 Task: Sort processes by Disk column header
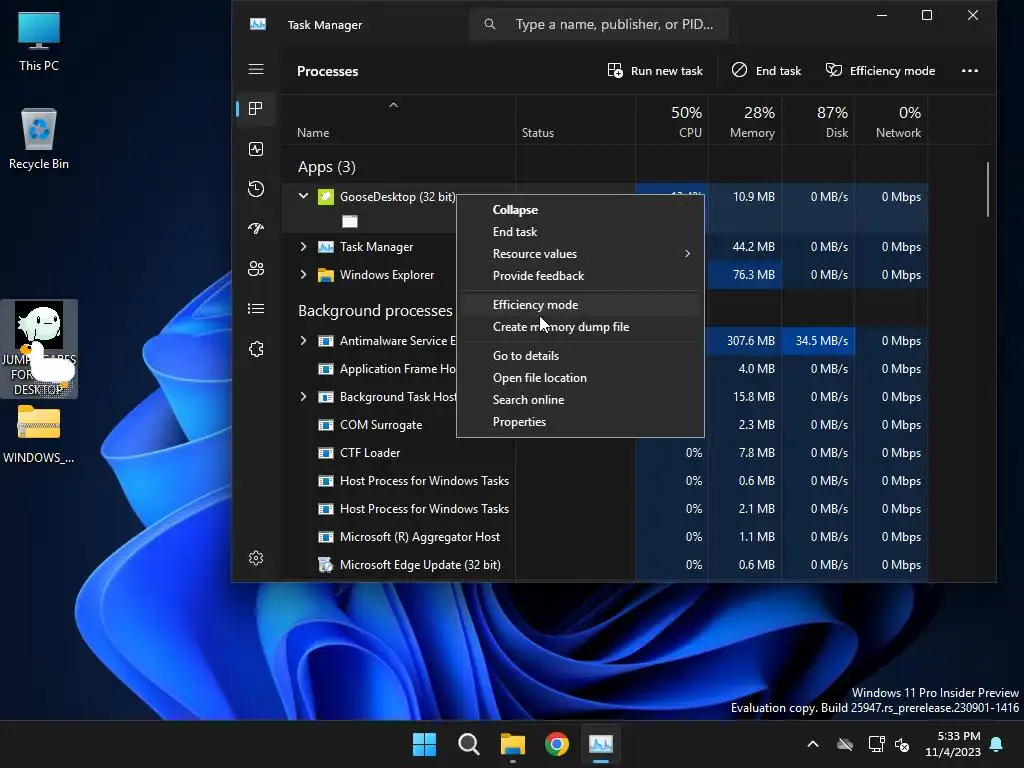tap(818, 120)
